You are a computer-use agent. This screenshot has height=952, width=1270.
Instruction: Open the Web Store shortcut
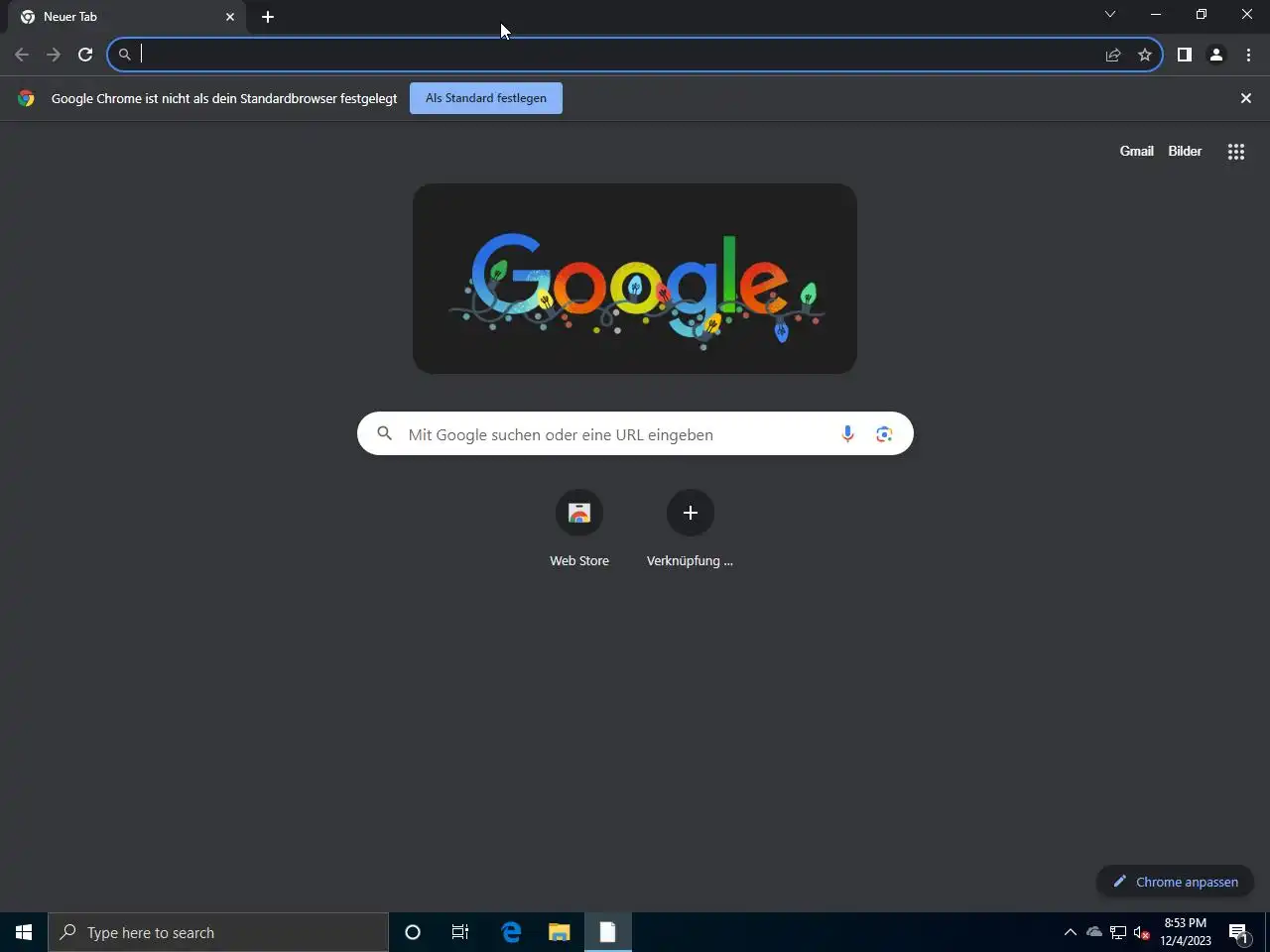[579, 530]
